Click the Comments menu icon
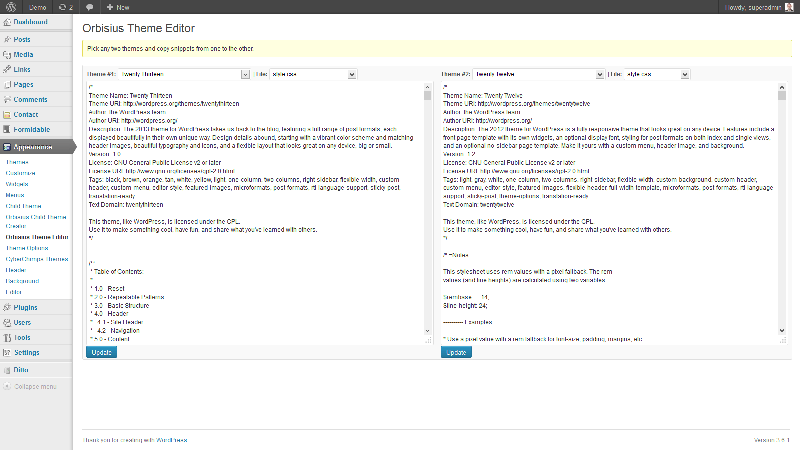Viewport: 800px width, 450px height. 7,99
